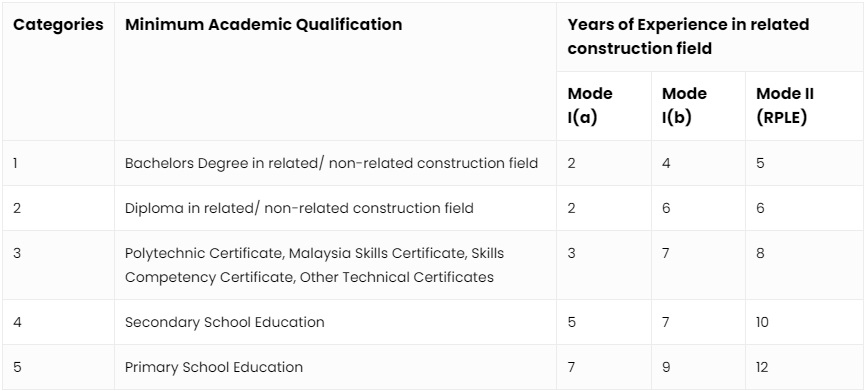Click the Mode II (RPLE) column header
866x391 pixels.
point(785,105)
